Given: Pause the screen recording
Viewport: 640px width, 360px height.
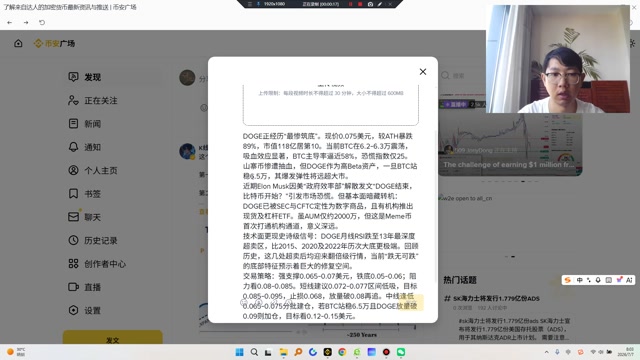Looking at the screenshot, I should [350, 4].
